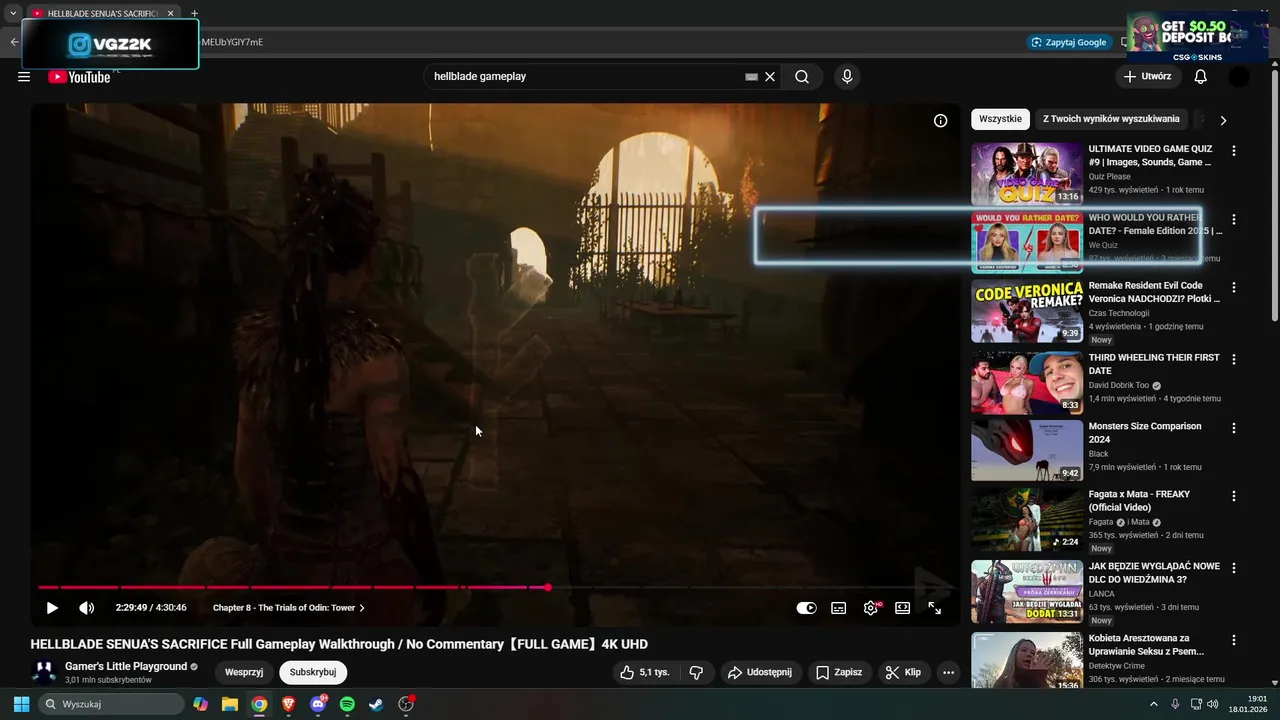Go to the YouTube home logo
The width and height of the screenshot is (1280, 720).
[x=79, y=77]
